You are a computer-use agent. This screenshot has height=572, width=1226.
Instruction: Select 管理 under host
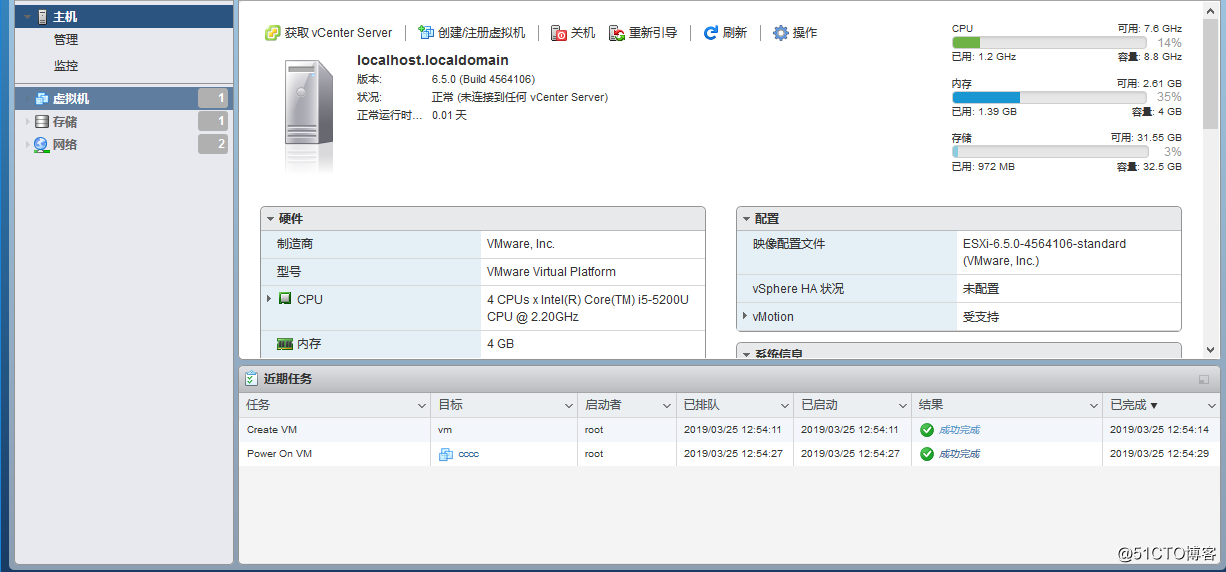point(66,40)
